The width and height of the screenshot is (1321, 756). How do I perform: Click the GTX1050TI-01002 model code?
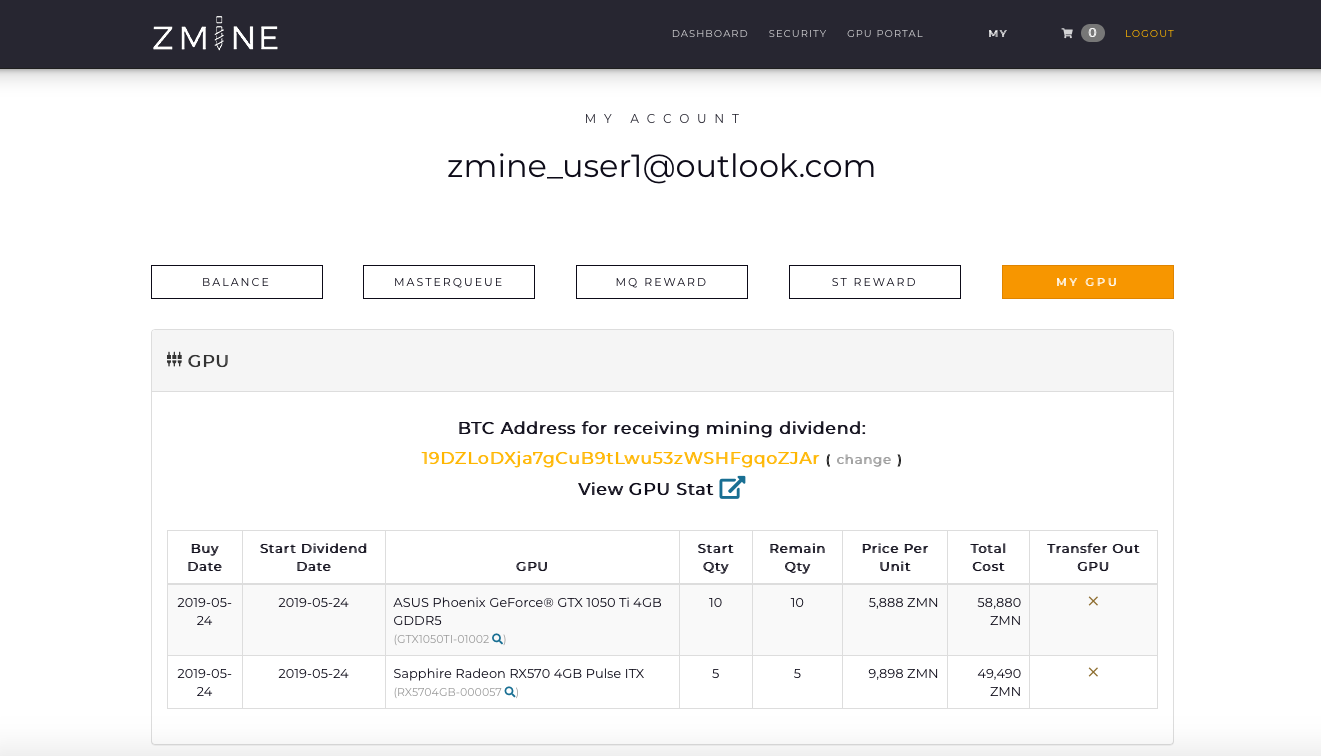[442, 639]
